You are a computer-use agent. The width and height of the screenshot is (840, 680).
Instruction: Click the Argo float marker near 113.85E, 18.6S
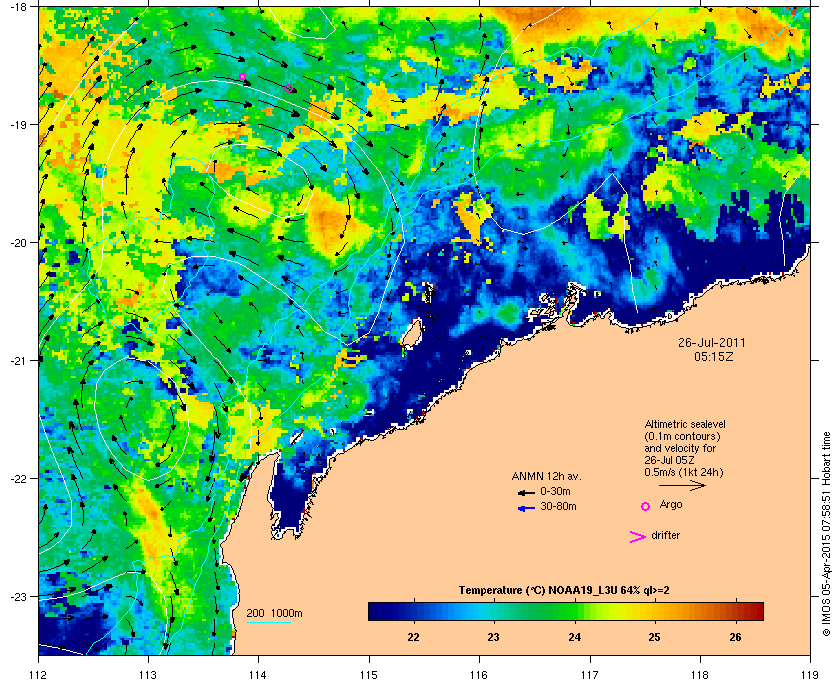[242, 77]
